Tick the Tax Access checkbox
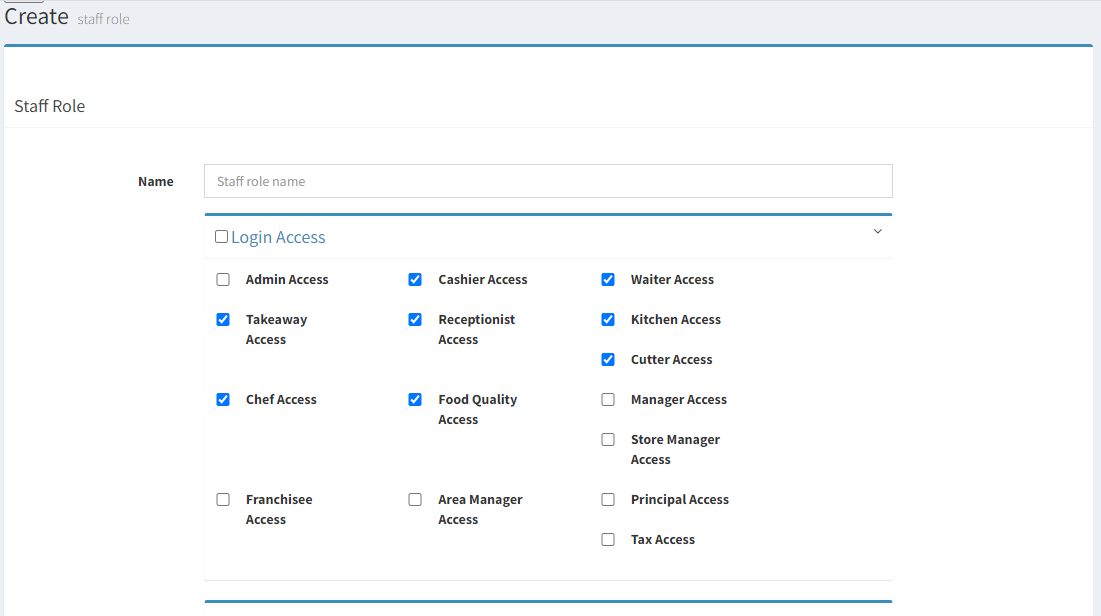1101x616 pixels. click(x=608, y=539)
